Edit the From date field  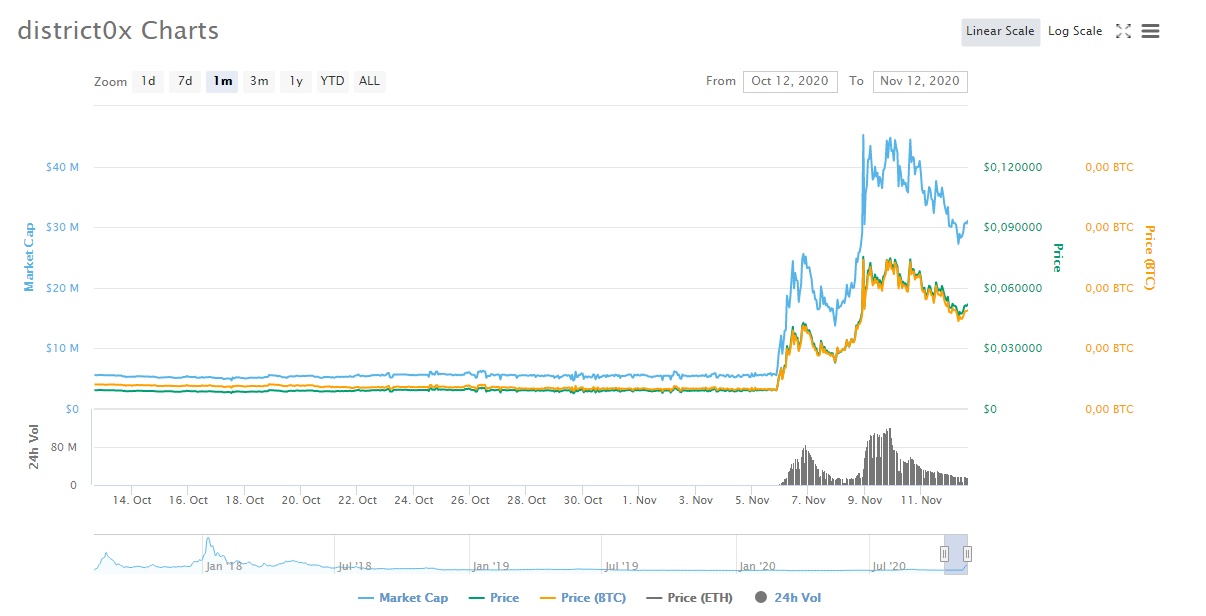click(x=790, y=81)
